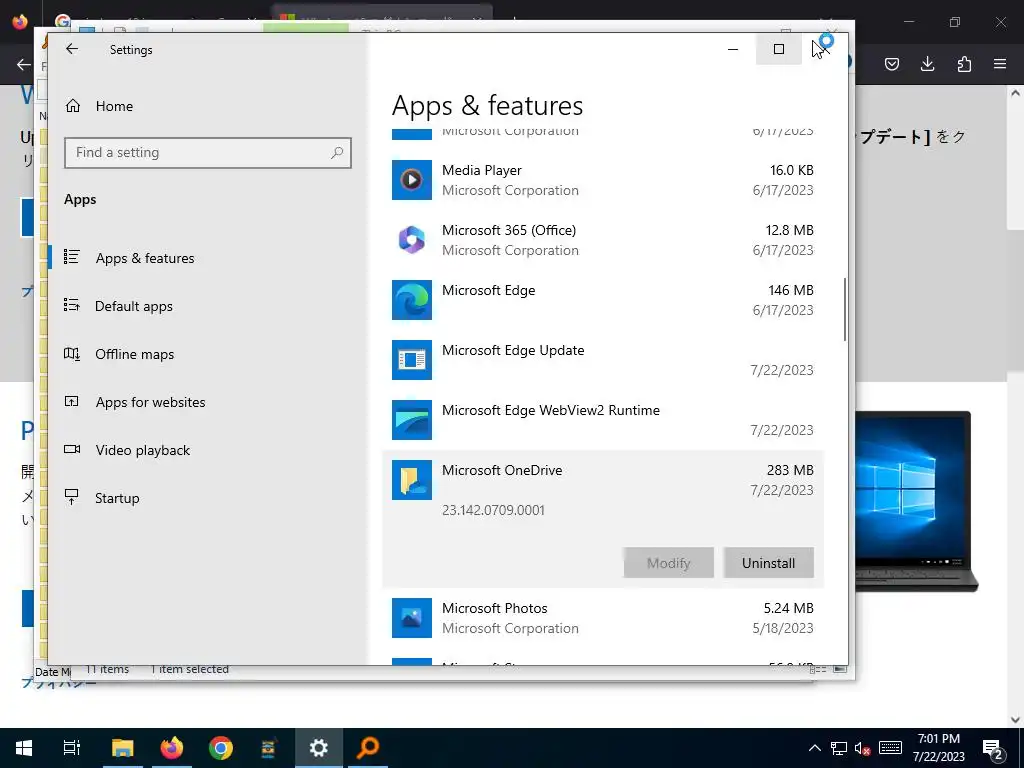Click the Apps for websites icon
Image resolution: width=1024 pixels, height=768 pixels.
72,401
